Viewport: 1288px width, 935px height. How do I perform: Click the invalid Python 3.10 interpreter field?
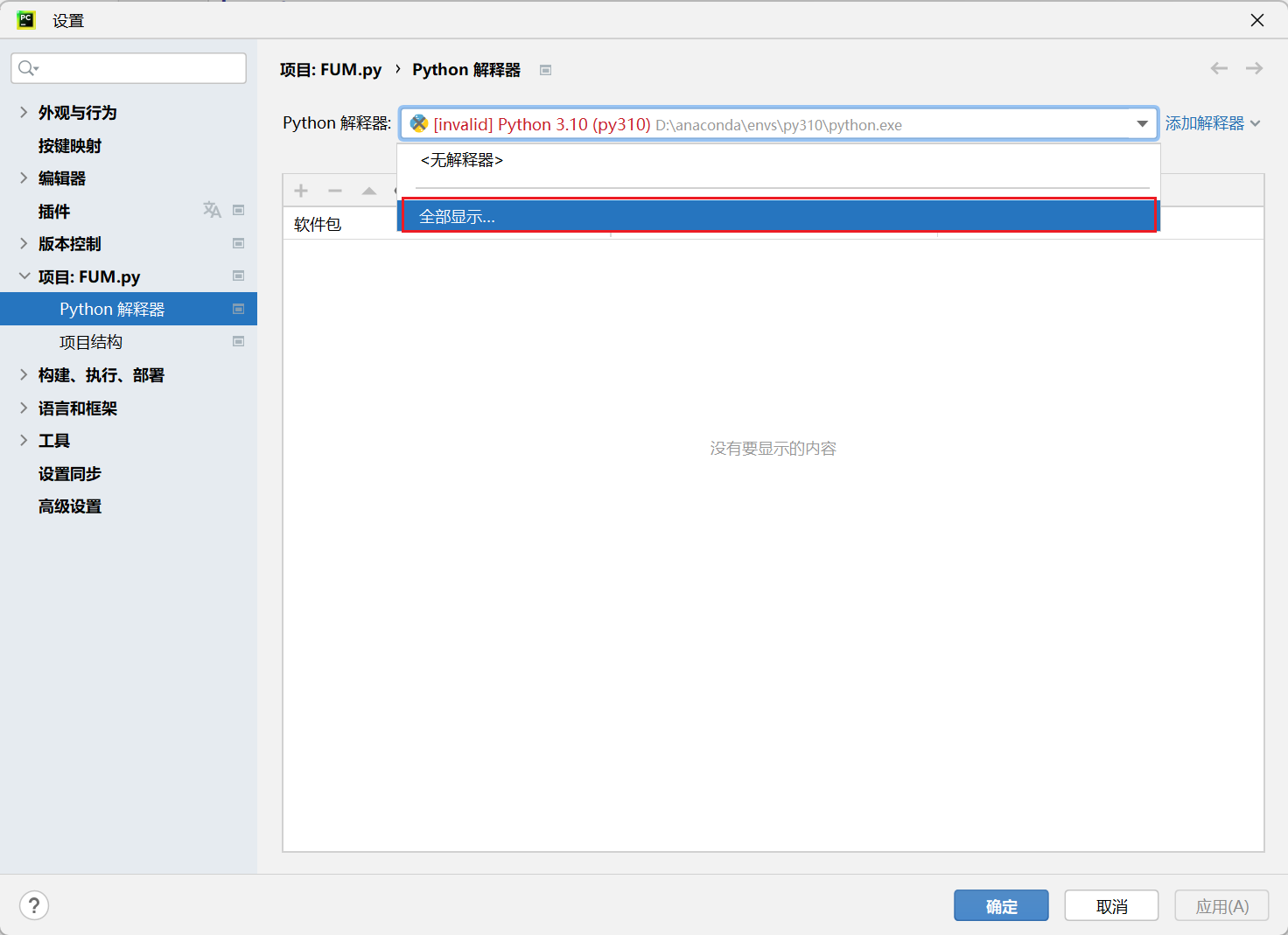coord(779,124)
